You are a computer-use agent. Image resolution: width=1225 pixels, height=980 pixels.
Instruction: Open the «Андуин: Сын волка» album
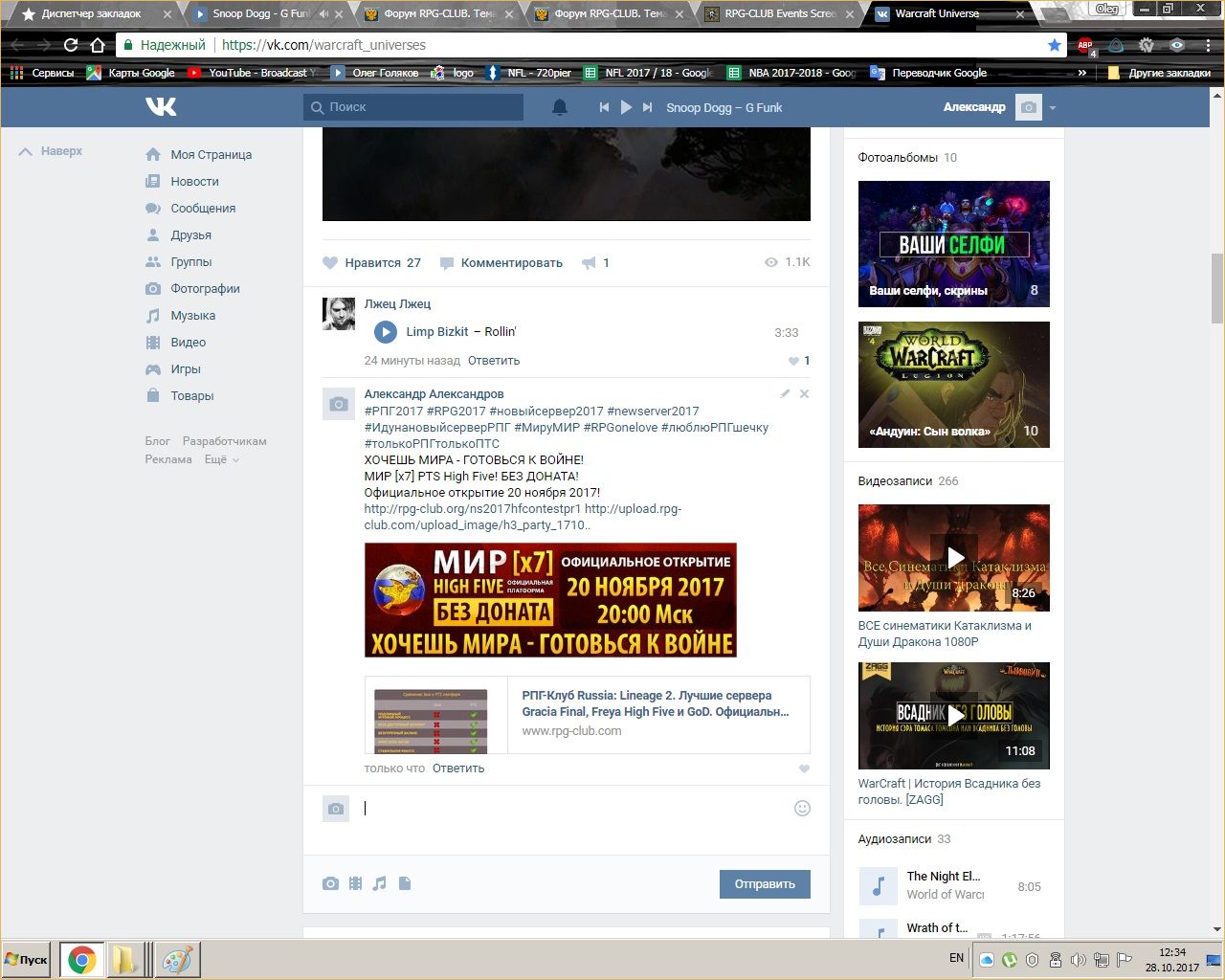click(x=954, y=385)
